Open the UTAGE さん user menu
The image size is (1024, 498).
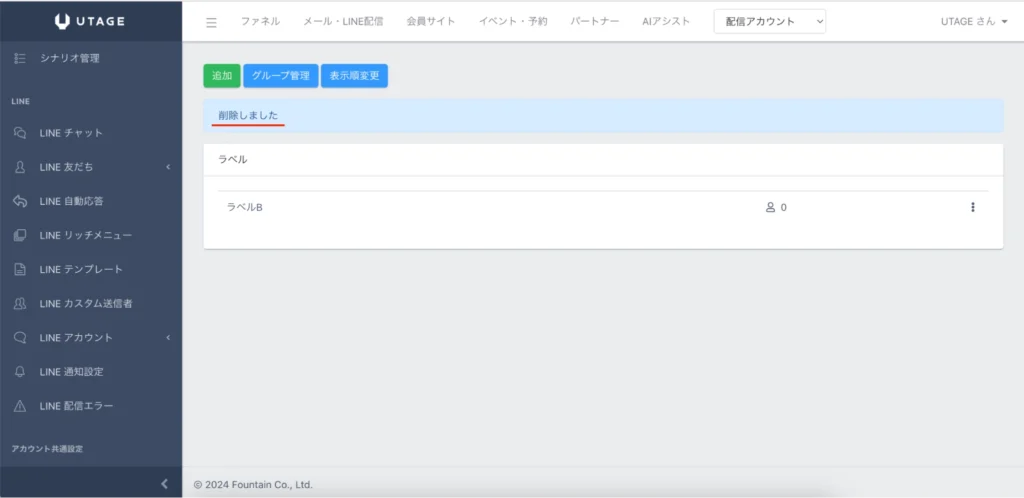click(973, 22)
